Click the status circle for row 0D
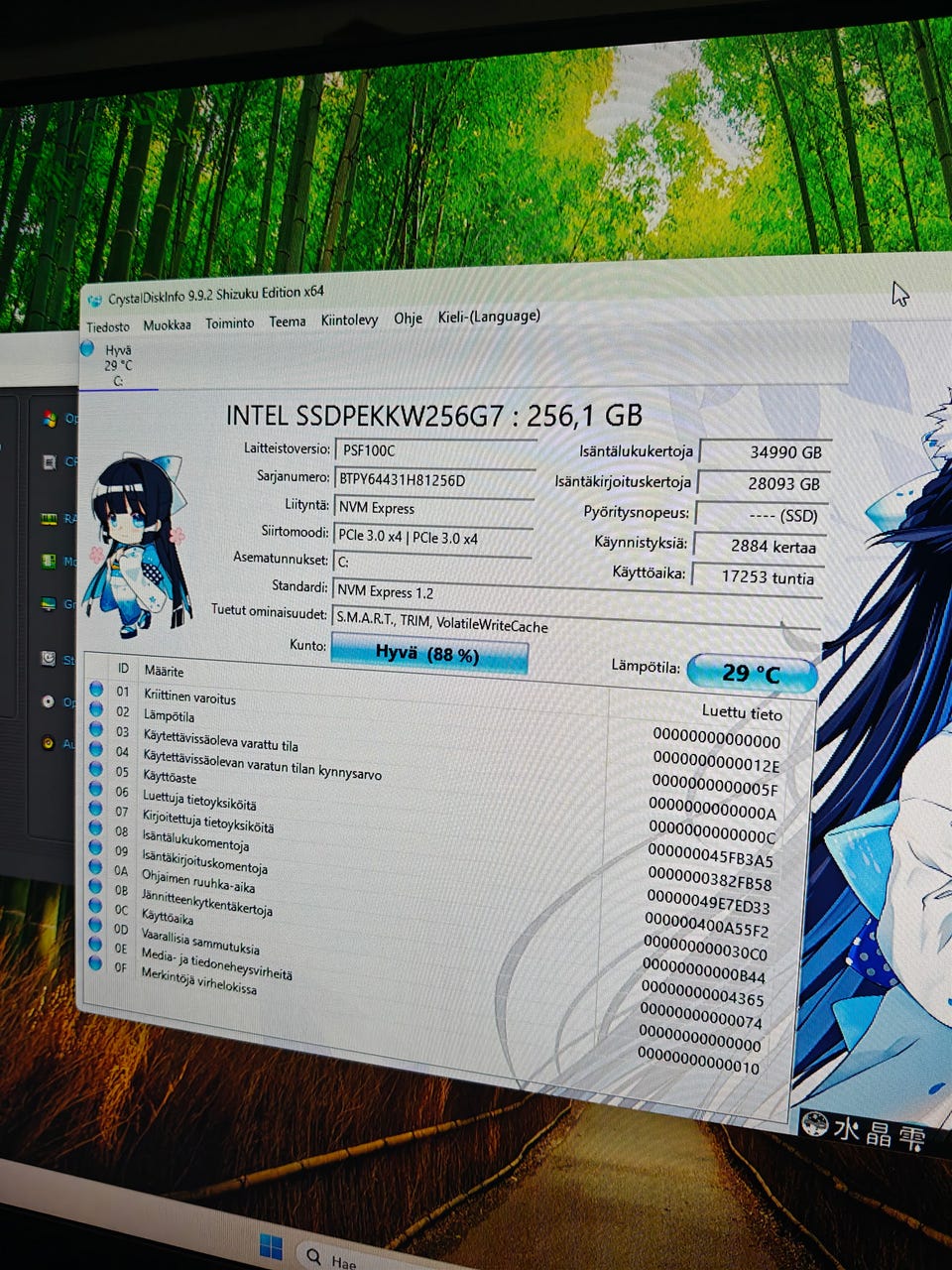Image resolution: width=952 pixels, height=1270 pixels. pos(95,925)
